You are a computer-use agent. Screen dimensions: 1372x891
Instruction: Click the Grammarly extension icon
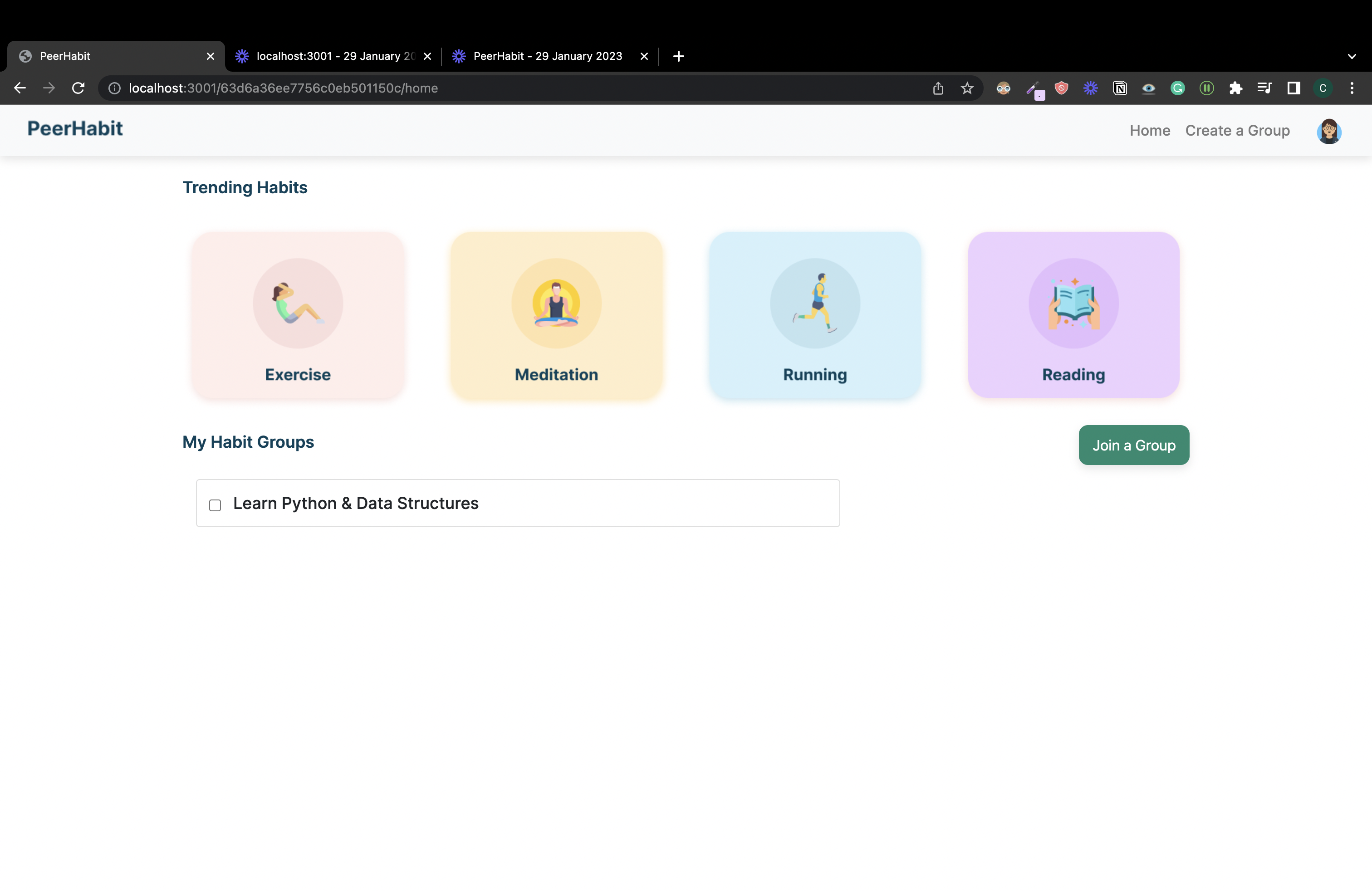pos(1178,88)
